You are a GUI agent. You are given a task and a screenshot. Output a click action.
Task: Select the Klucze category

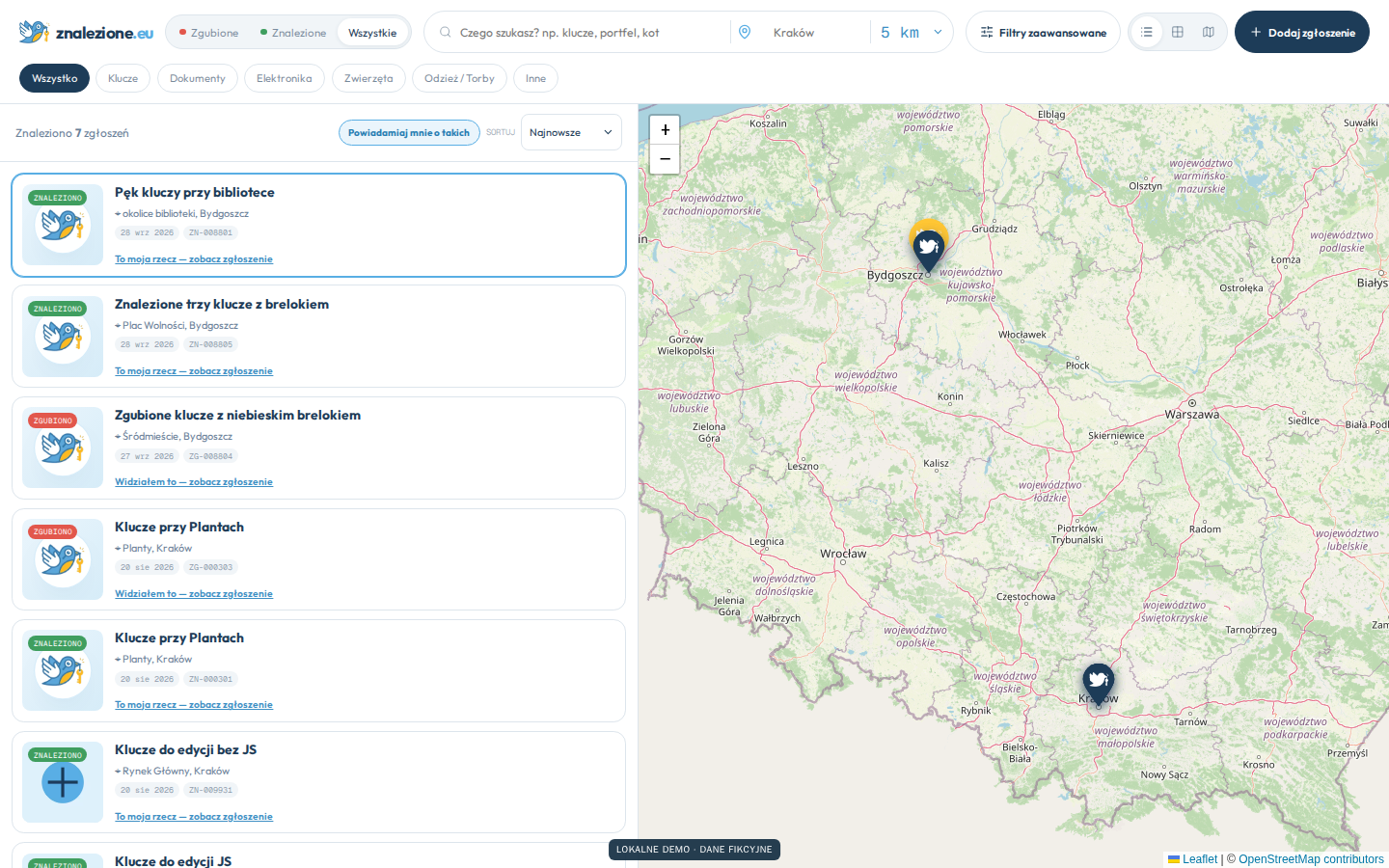(123, 78)
